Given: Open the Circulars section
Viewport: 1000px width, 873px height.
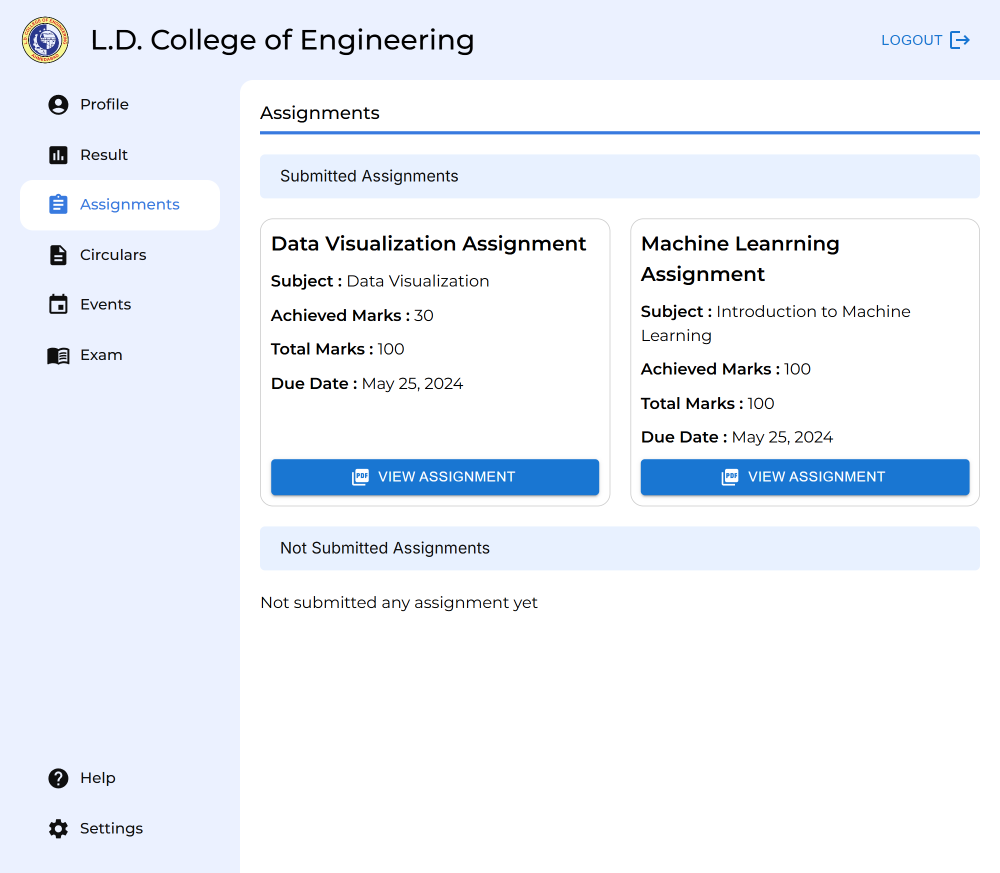Looking at the screenshot, I should coord(113,255).
